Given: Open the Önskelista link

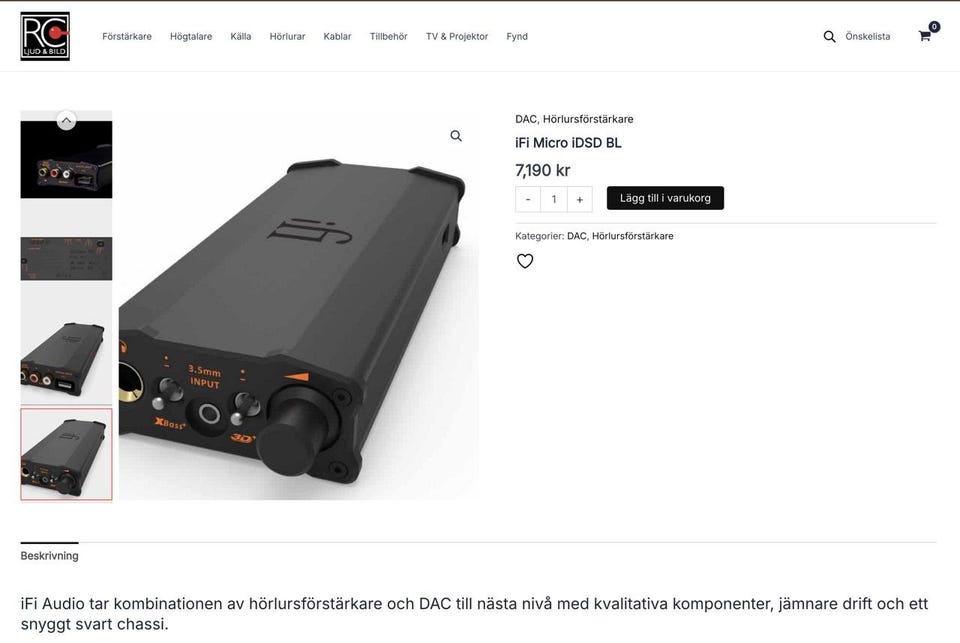Looking at the screenshot, I should click(x=868, y=37).
